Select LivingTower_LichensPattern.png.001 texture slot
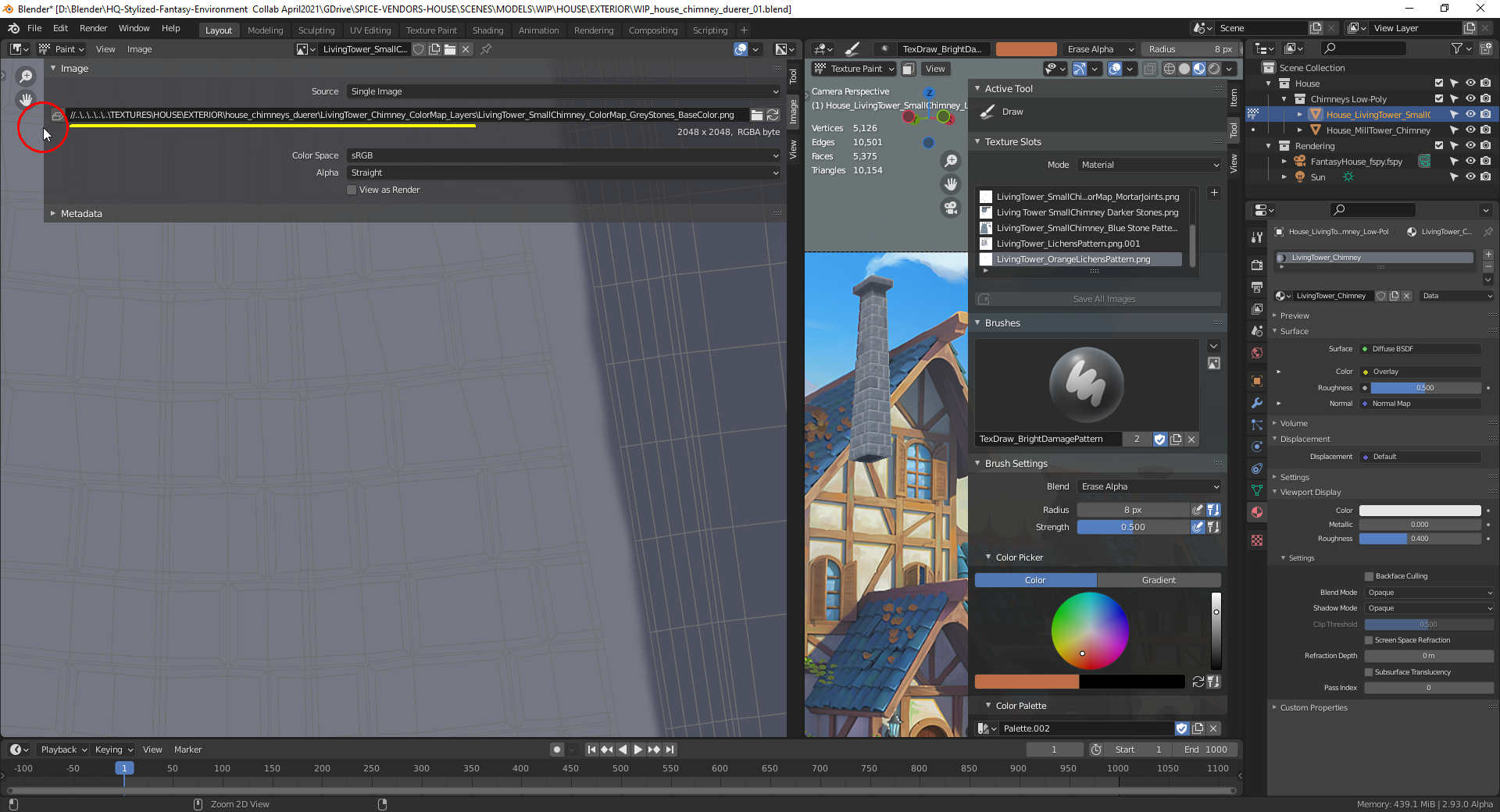The width and height of the screenshot is (1500, 812). (x=1068, y=244)
